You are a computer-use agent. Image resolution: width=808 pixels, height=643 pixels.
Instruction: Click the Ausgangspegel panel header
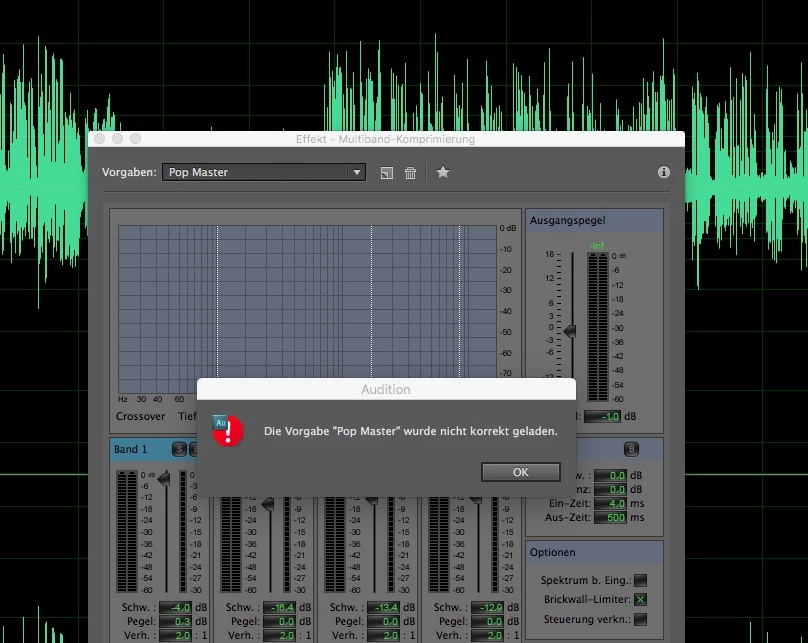594,221
